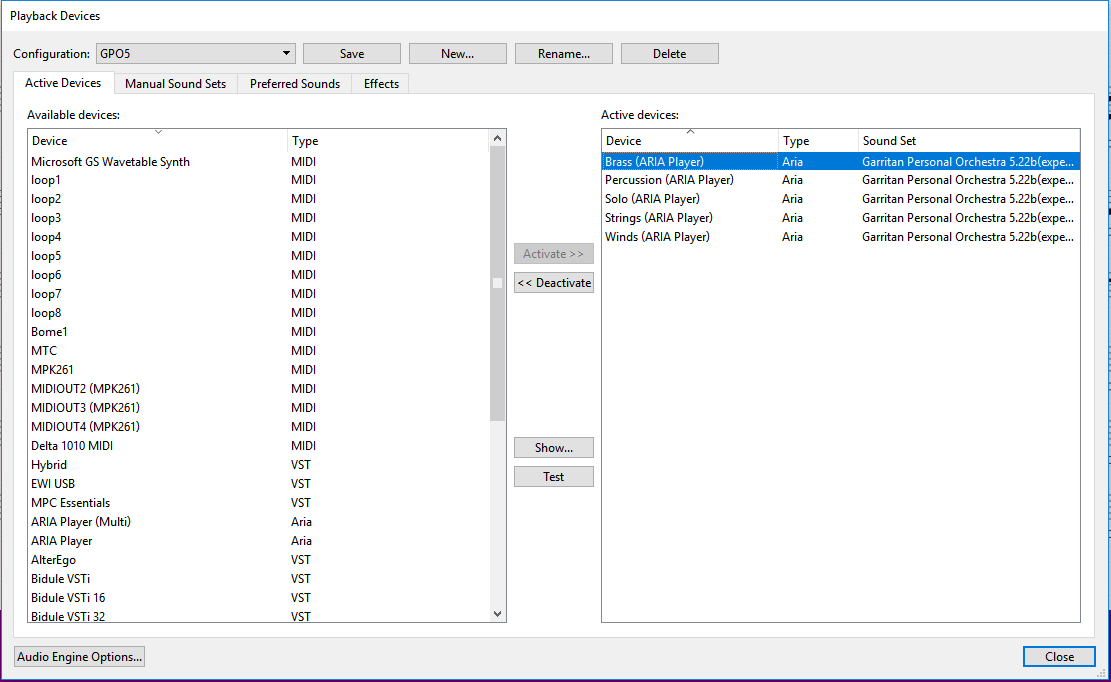Select ARIA Player (Multi) in available devices
The image size is (1111, 682).
point(81,522)
